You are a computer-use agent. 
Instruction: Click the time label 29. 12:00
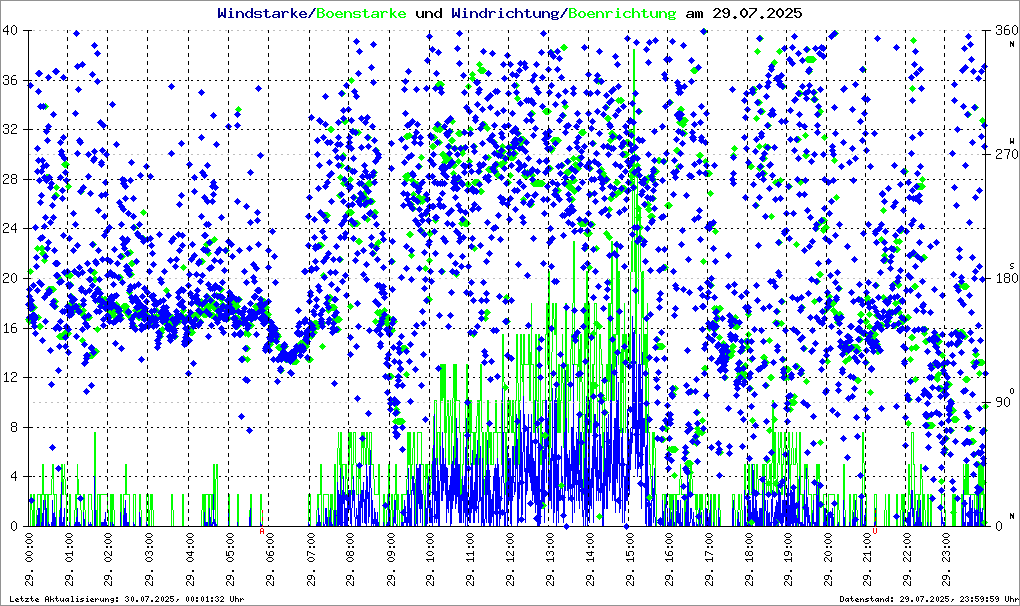coord(510,560)
